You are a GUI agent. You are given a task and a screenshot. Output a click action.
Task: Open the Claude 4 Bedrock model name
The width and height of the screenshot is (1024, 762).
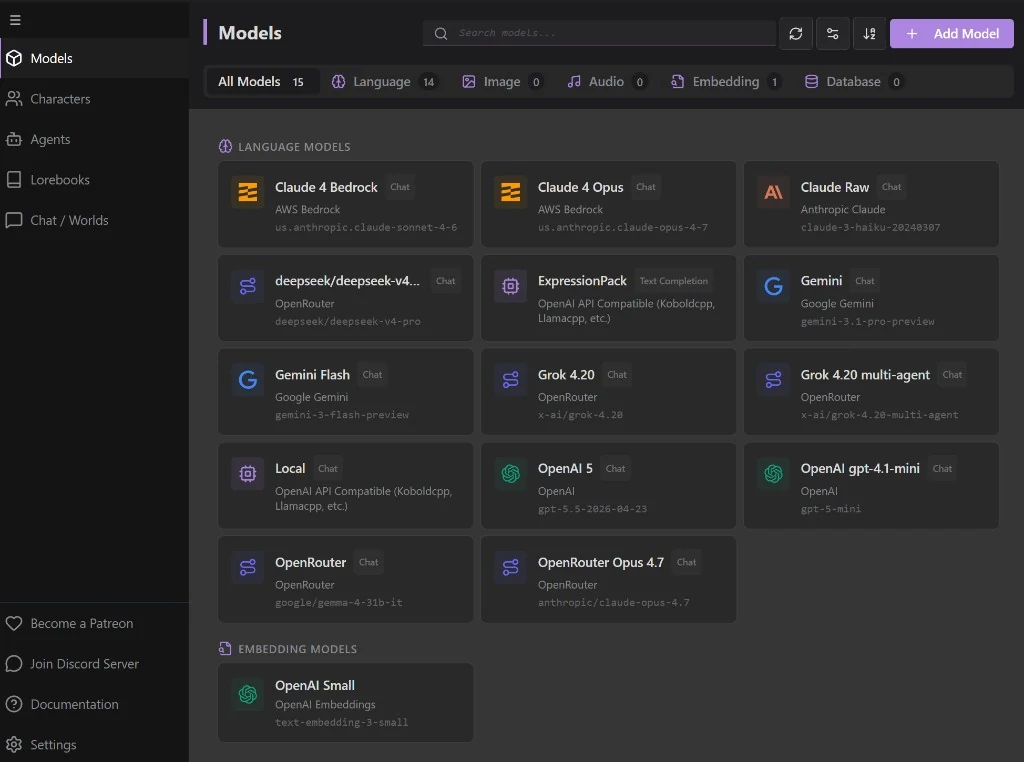326,187
